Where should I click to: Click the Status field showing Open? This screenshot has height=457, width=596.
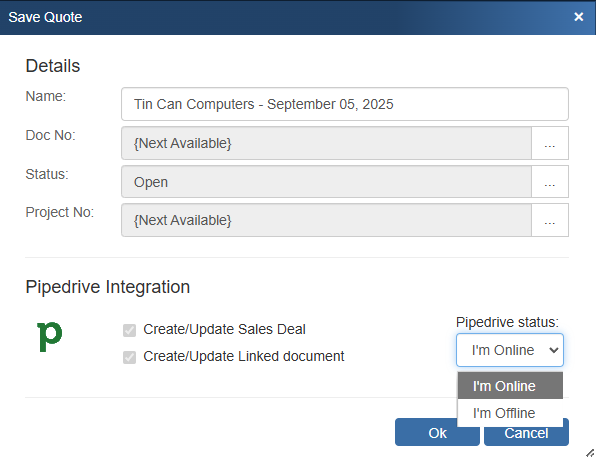[x=327, y=182]
